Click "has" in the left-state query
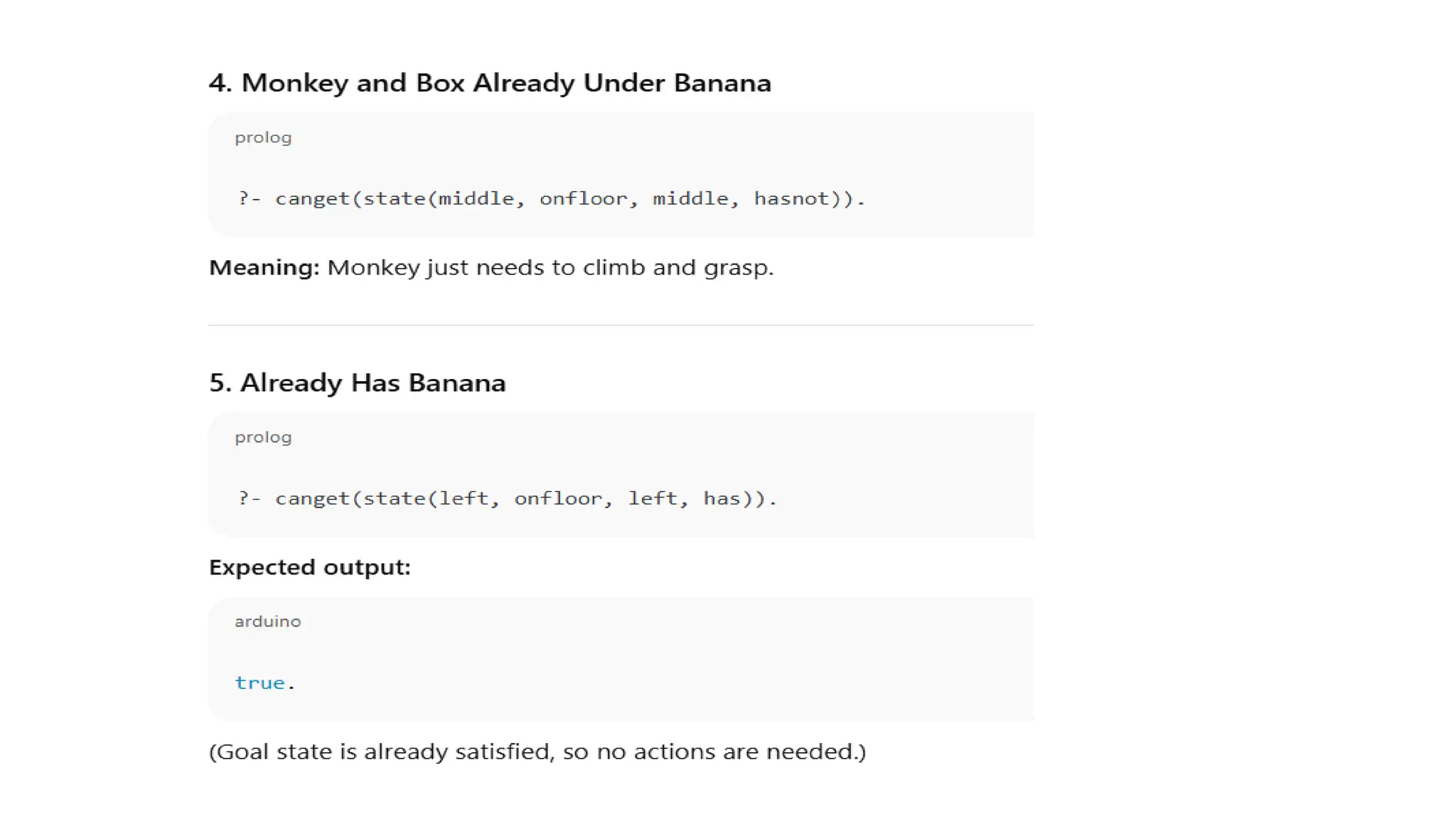The width and height of the screenshot is (1456, 819). coord(722,498)
